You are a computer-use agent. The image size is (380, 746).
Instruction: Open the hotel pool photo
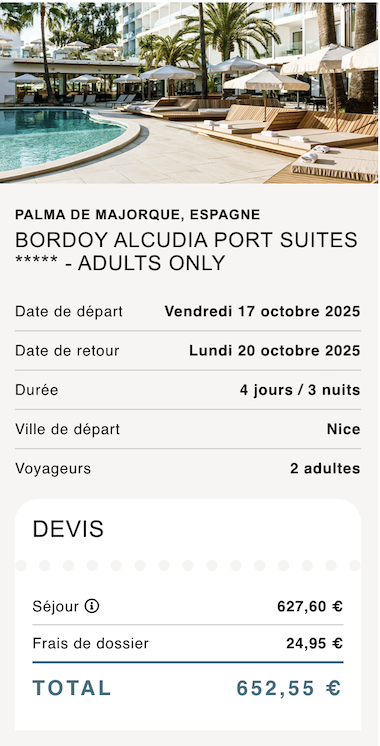click(x=190, y=92)
